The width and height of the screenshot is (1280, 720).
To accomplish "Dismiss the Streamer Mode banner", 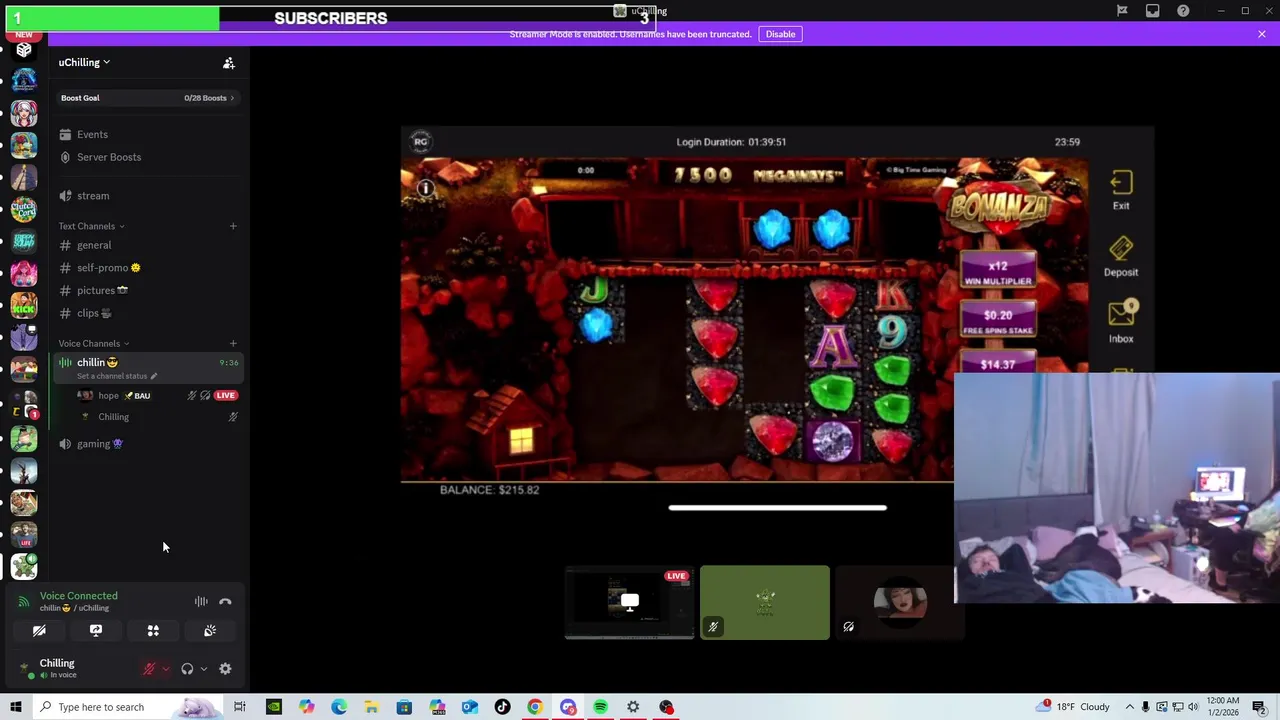I will [1262, 34].
